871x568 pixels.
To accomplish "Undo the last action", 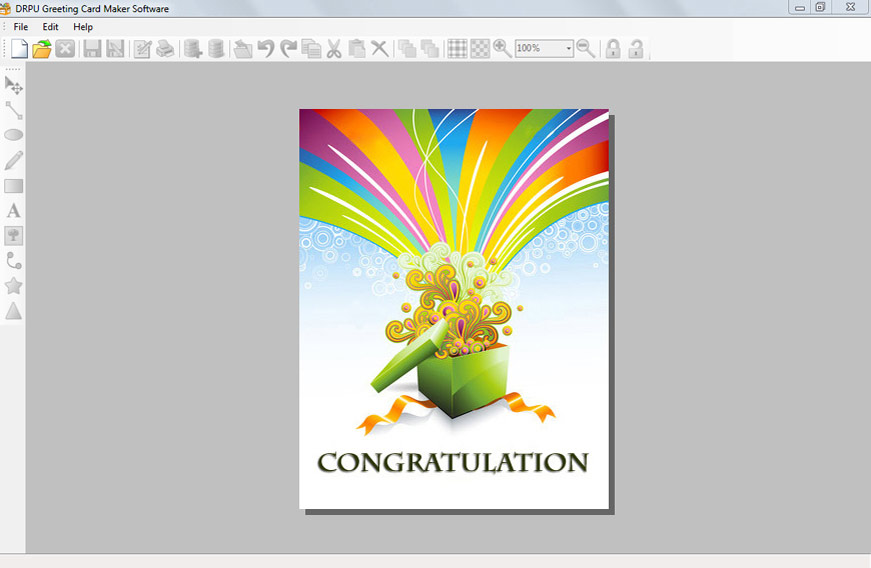I will (x=266, y=49).
